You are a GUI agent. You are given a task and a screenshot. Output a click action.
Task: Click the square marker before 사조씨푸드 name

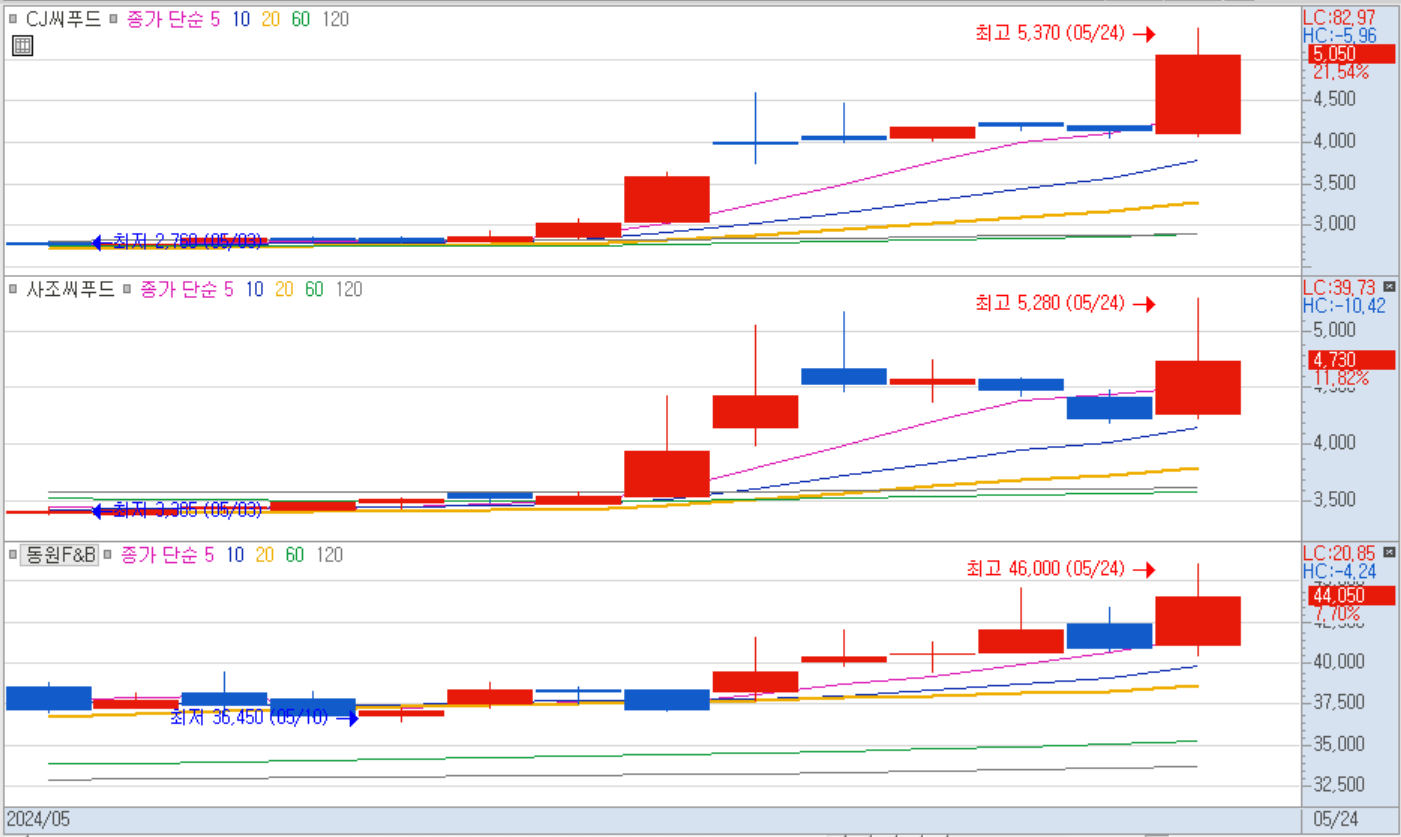click(x=13, y=290)
